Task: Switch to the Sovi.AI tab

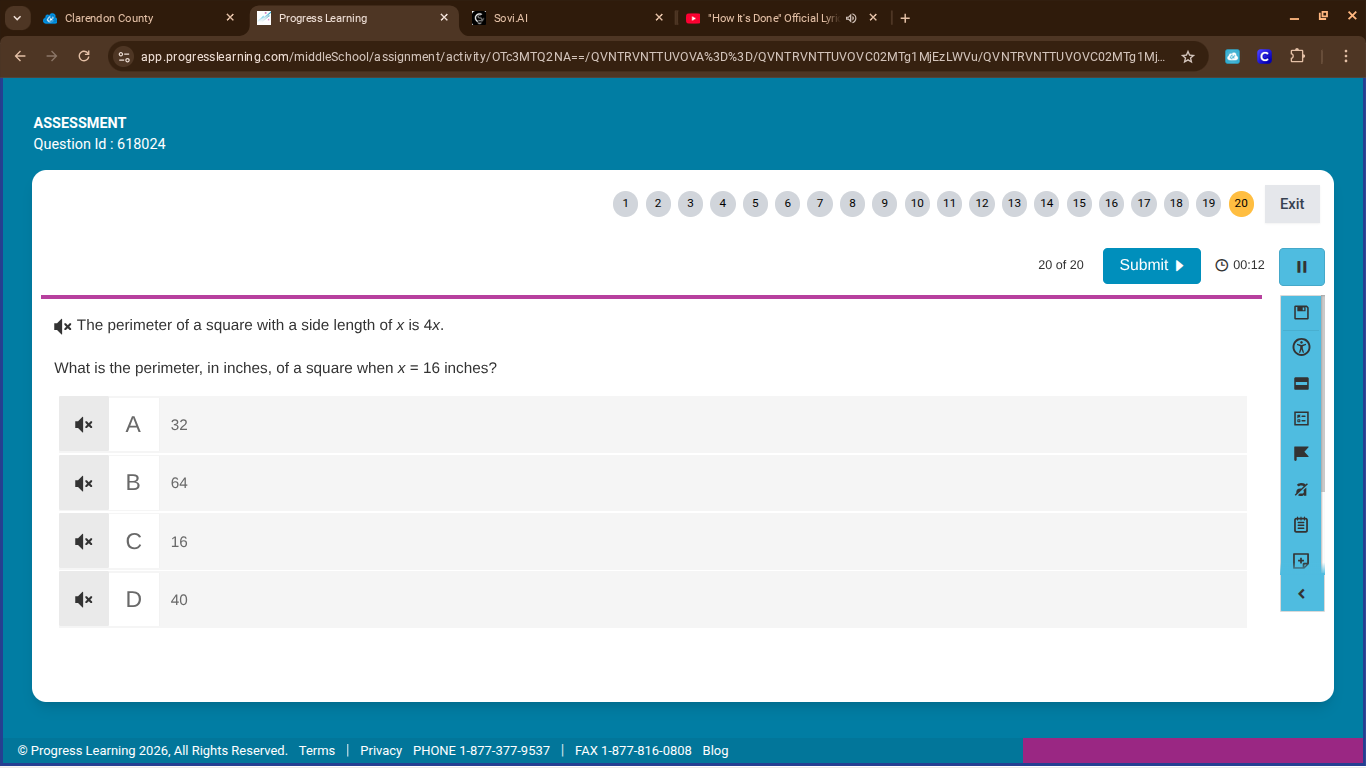Action: pos(560,18)
